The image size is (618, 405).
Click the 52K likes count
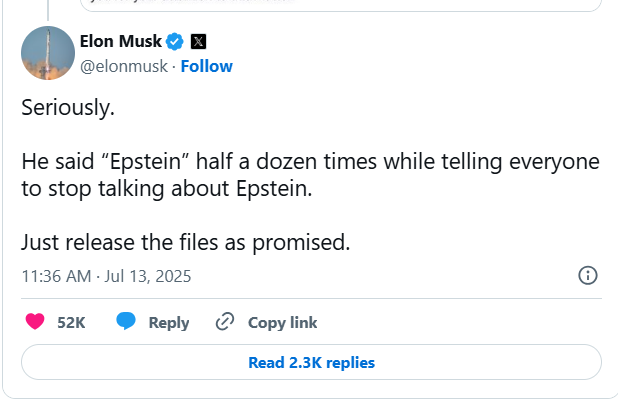71,322
